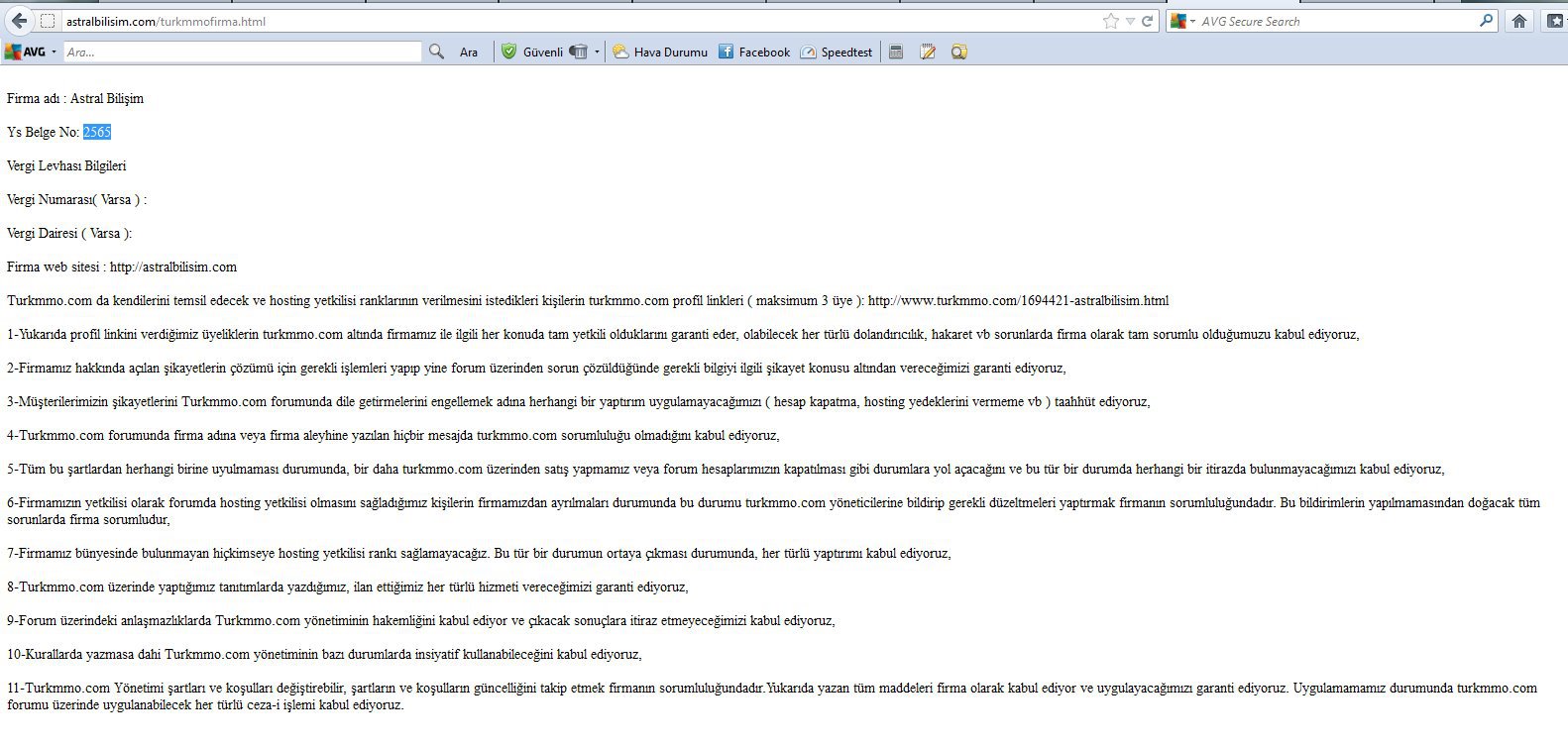This screenshot has width=1568, height=747.
Task: Click the site identity icon beside the URL
Action: point(48,21)
